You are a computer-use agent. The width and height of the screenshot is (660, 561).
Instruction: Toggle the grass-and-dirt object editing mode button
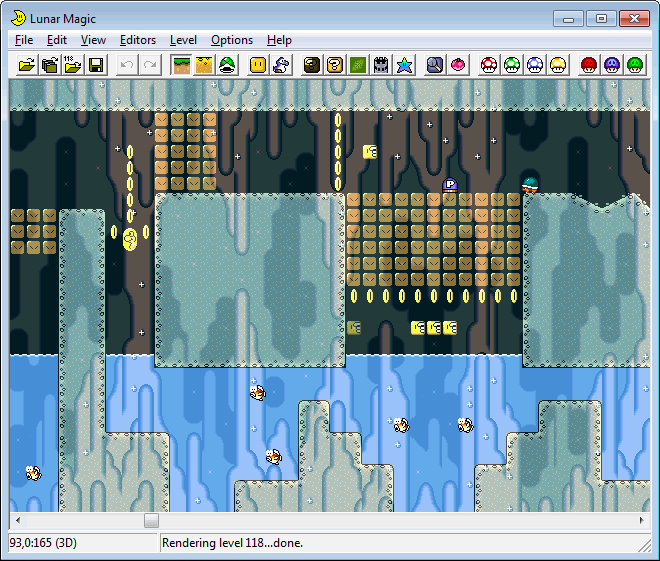click(181, 65)
